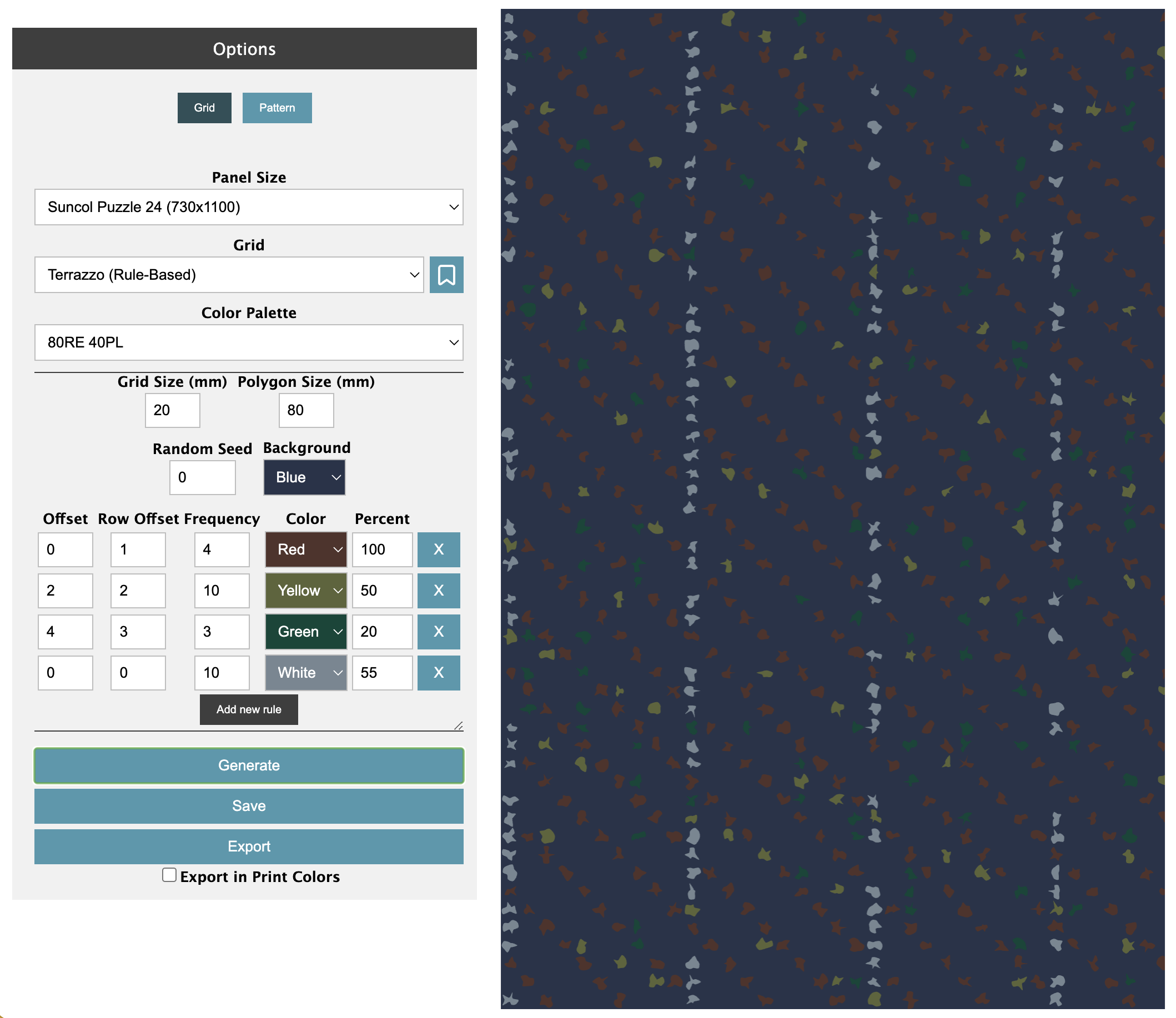Screen dimensions: 1176x1018
Task: Edit Percent field of Red rule
Action: coord(383,550)
